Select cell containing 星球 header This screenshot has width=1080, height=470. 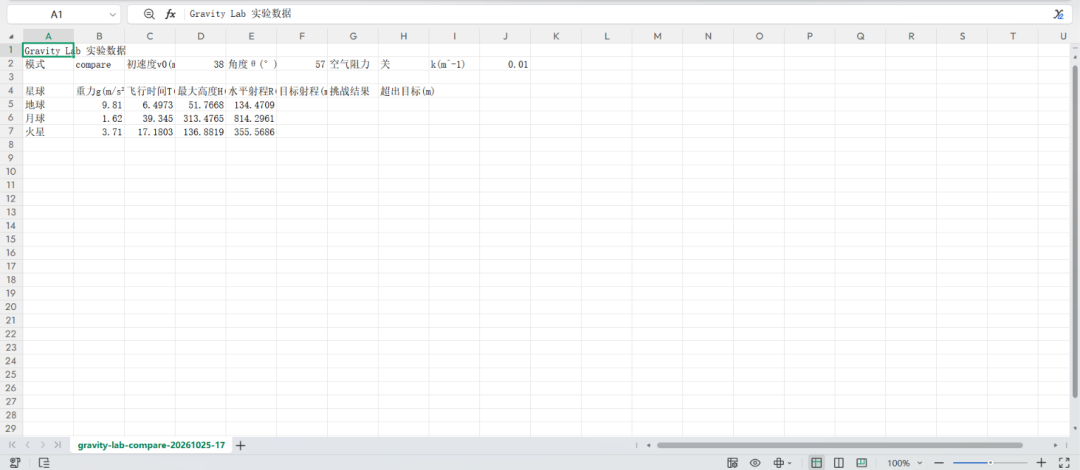(48, 91)
